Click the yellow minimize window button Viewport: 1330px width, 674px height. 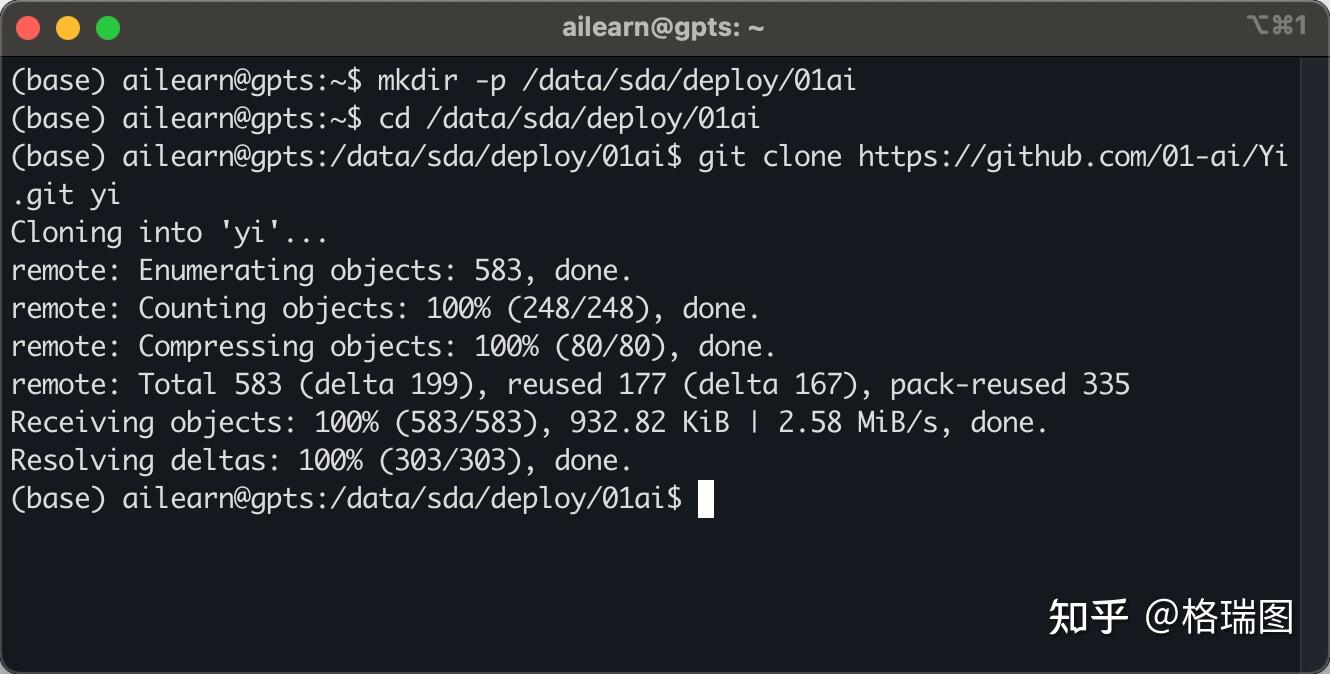point(68,28)
